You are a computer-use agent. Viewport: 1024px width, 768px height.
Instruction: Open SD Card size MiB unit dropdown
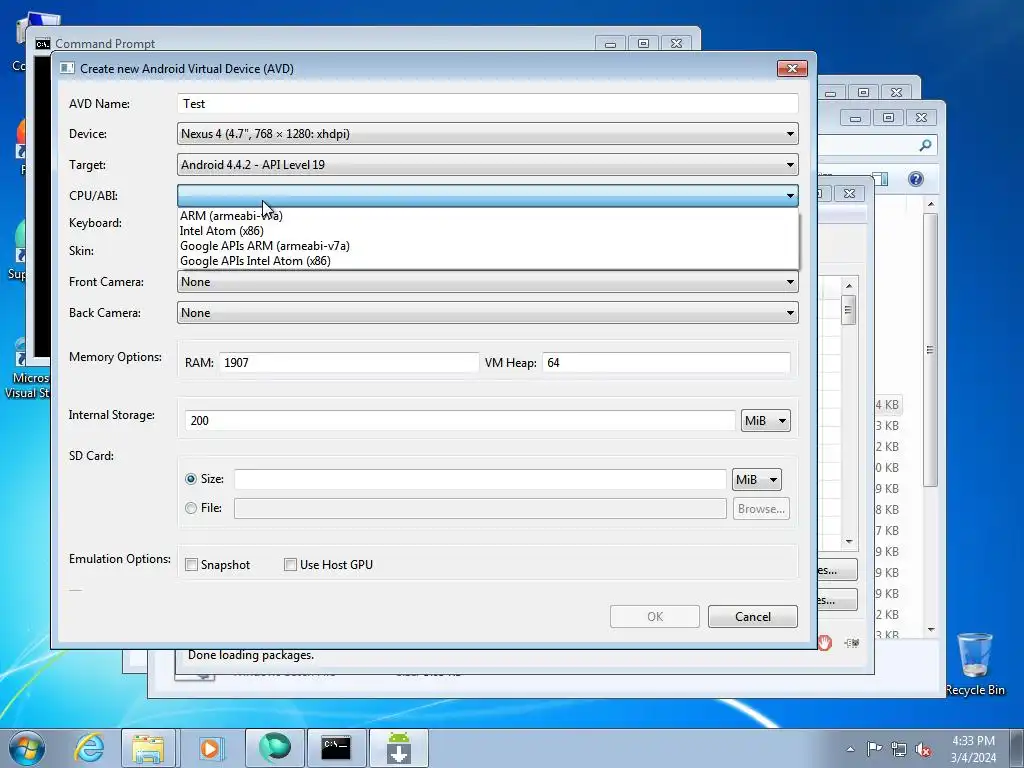pos(756,479)
